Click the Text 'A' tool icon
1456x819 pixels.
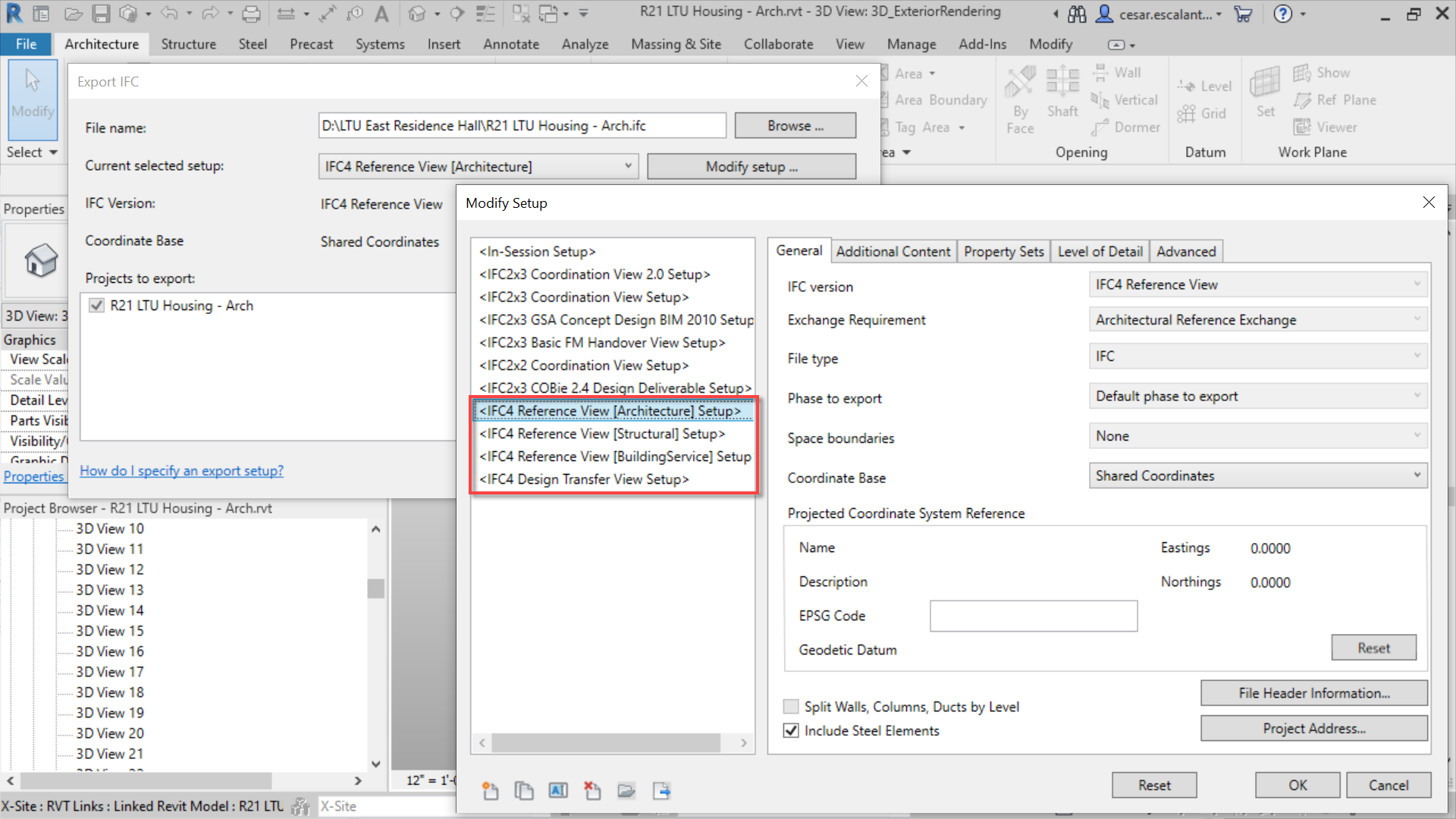coord(381,14)
